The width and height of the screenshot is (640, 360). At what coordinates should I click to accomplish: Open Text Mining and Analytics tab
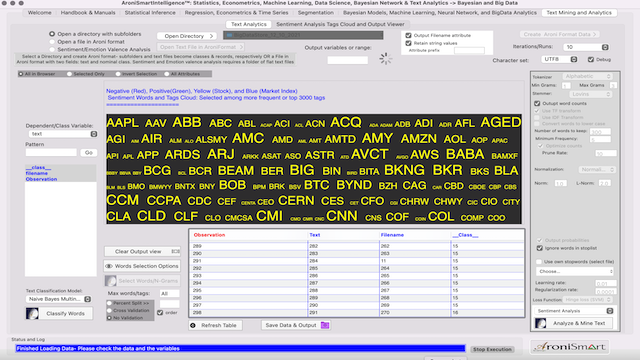(x=579, y=13)
